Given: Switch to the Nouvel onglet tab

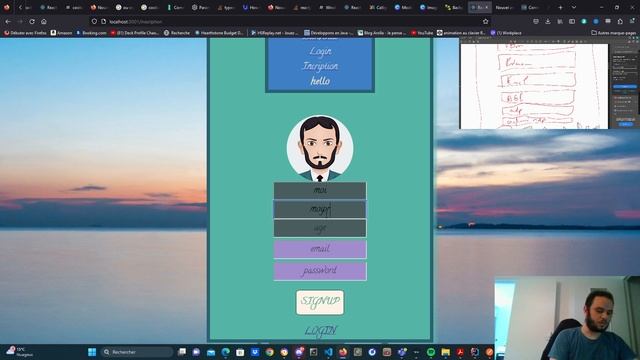Looking at the screenshot, I should [504, 7].
